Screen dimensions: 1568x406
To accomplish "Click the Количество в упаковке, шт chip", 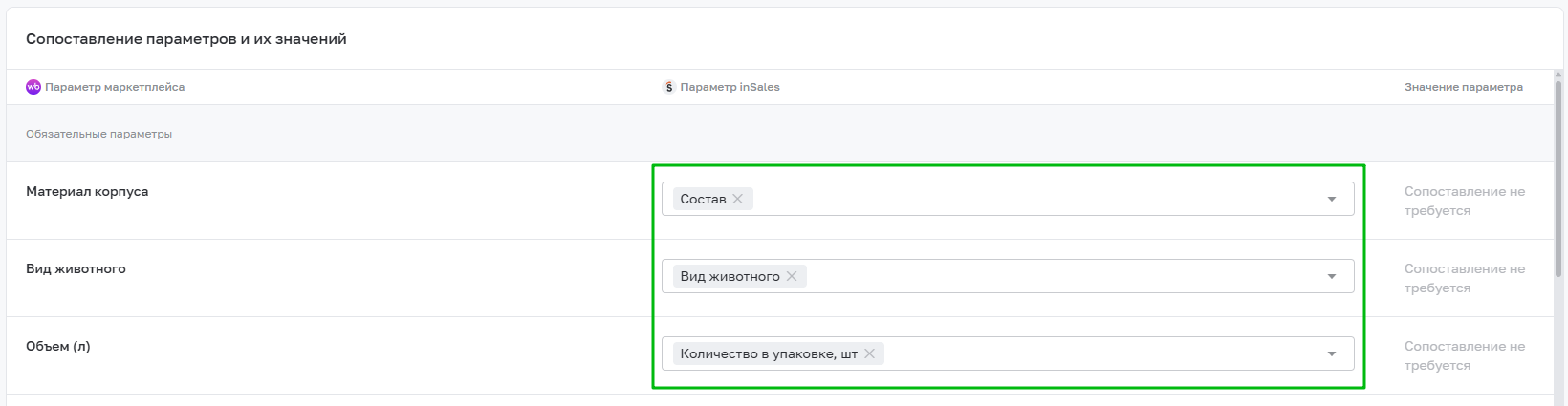I will click(768, 353).
